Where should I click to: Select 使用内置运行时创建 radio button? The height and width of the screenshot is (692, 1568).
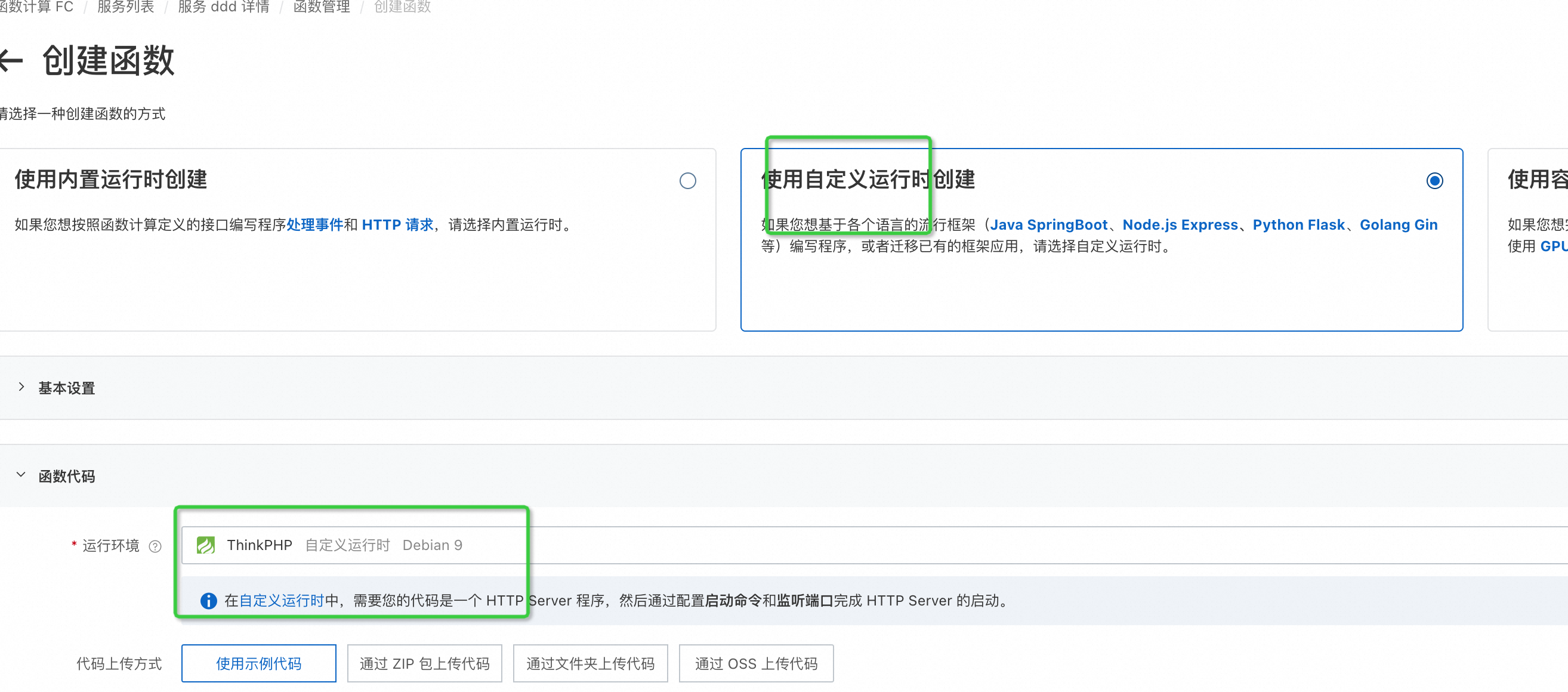click(687, 181)
